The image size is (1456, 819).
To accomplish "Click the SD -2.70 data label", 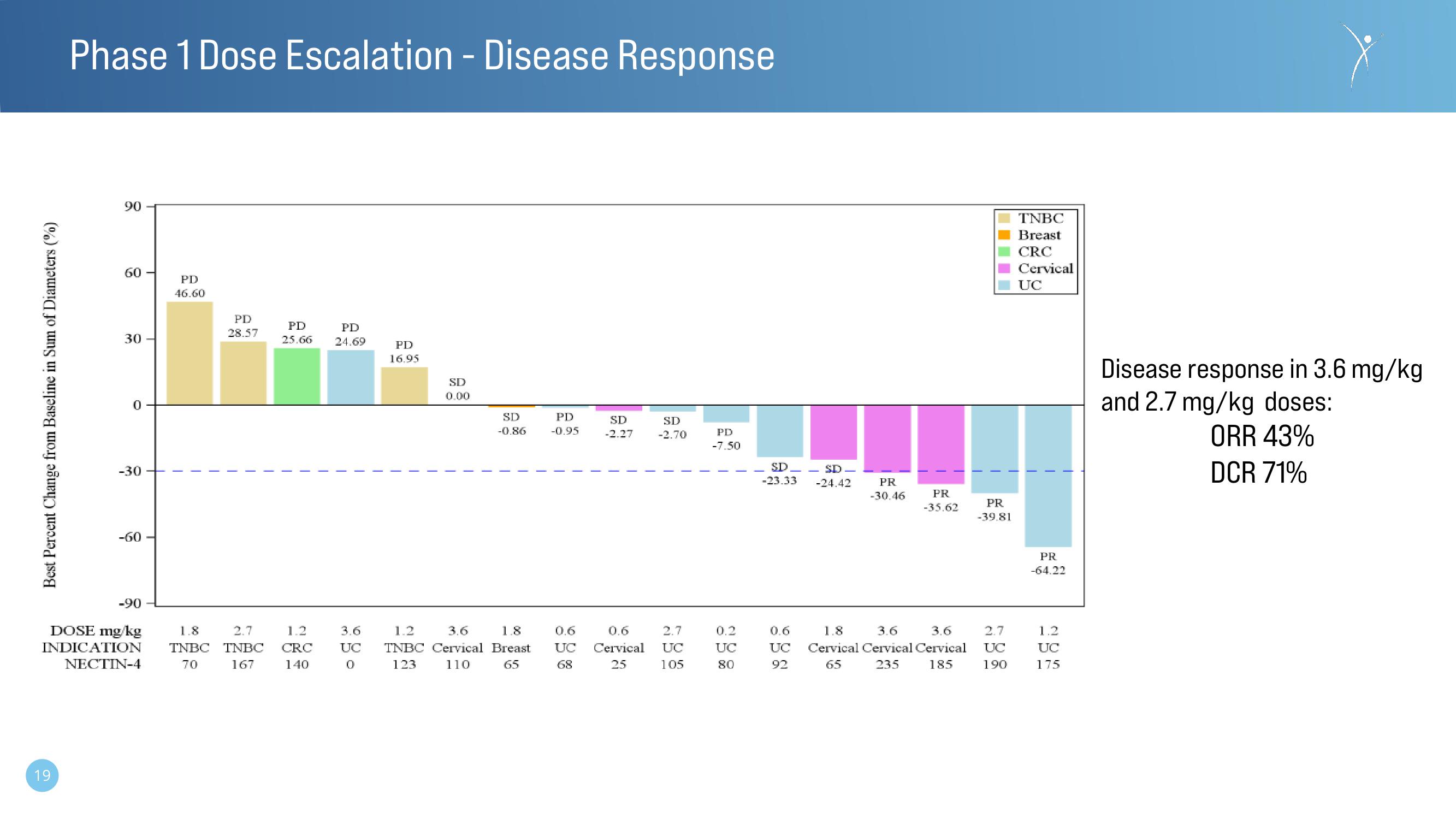I will point(672,428).
